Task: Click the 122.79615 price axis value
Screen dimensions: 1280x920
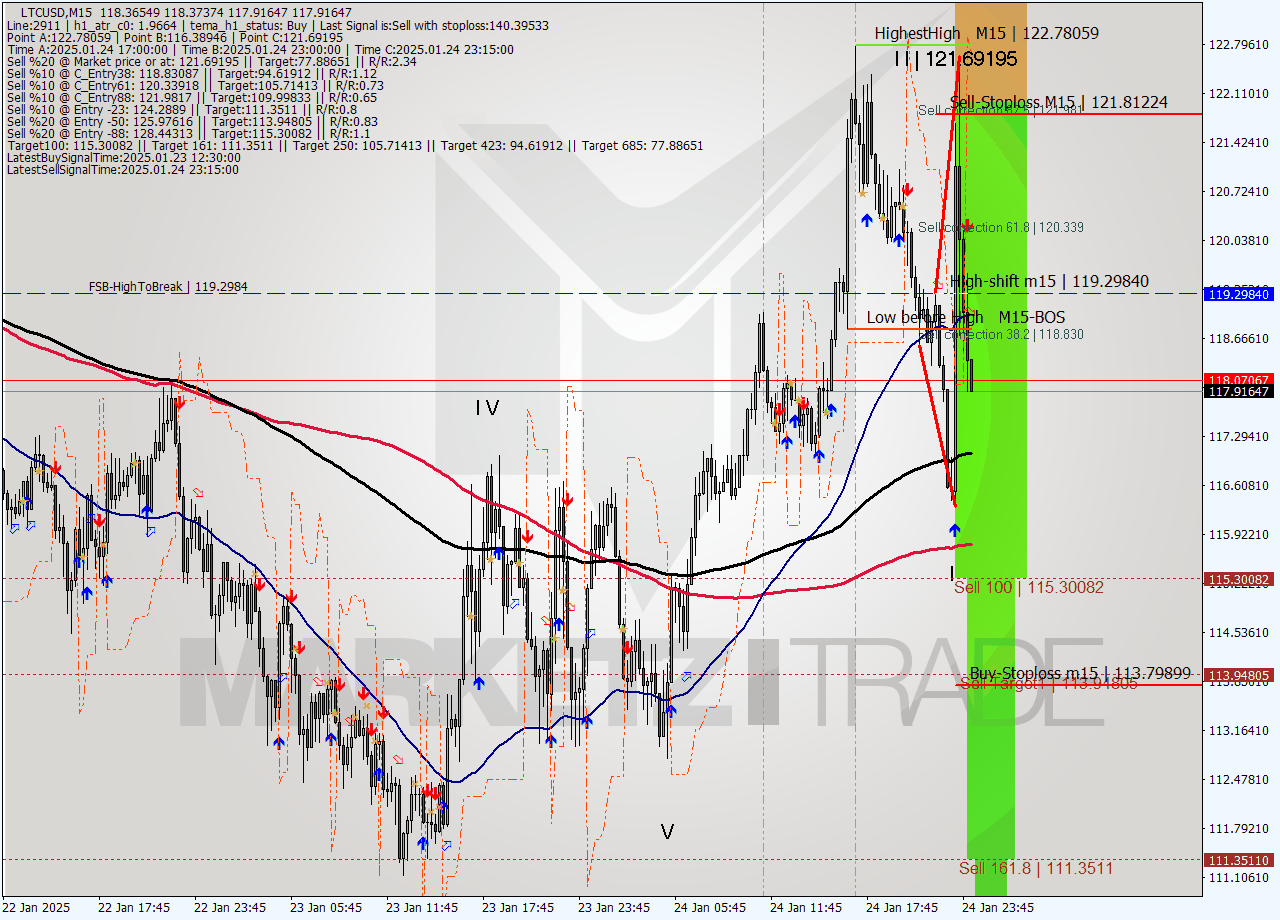Action: tap(1239, 44)
